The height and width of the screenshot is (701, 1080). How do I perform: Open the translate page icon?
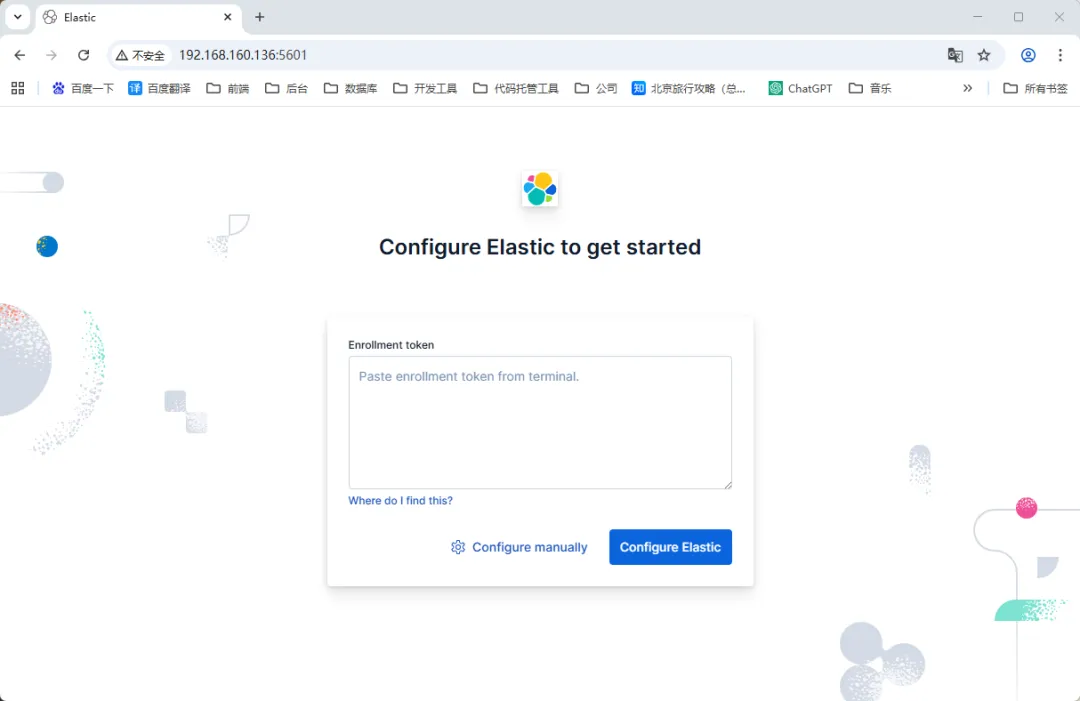click(x=955, y=55)
